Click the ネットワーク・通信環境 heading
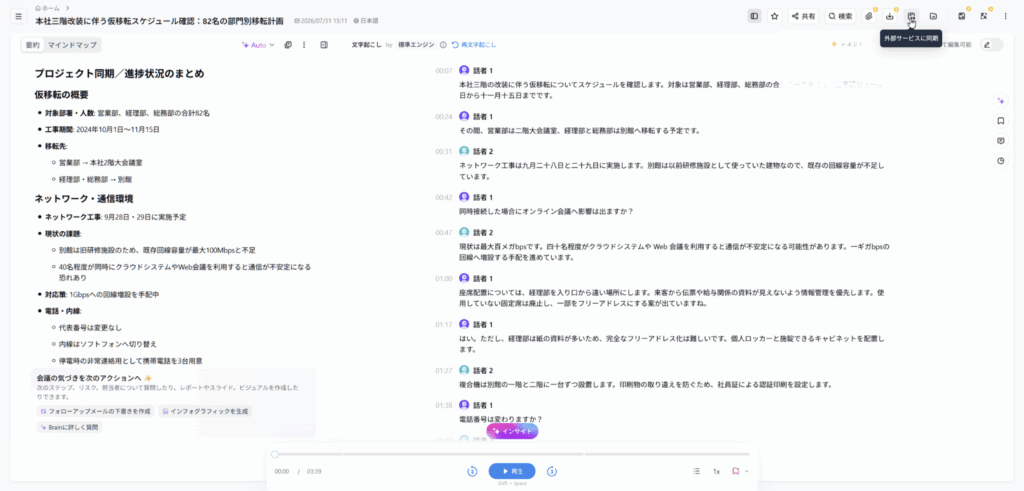The height and width of the screenshot is (491, 1024). tap(84, 198)
